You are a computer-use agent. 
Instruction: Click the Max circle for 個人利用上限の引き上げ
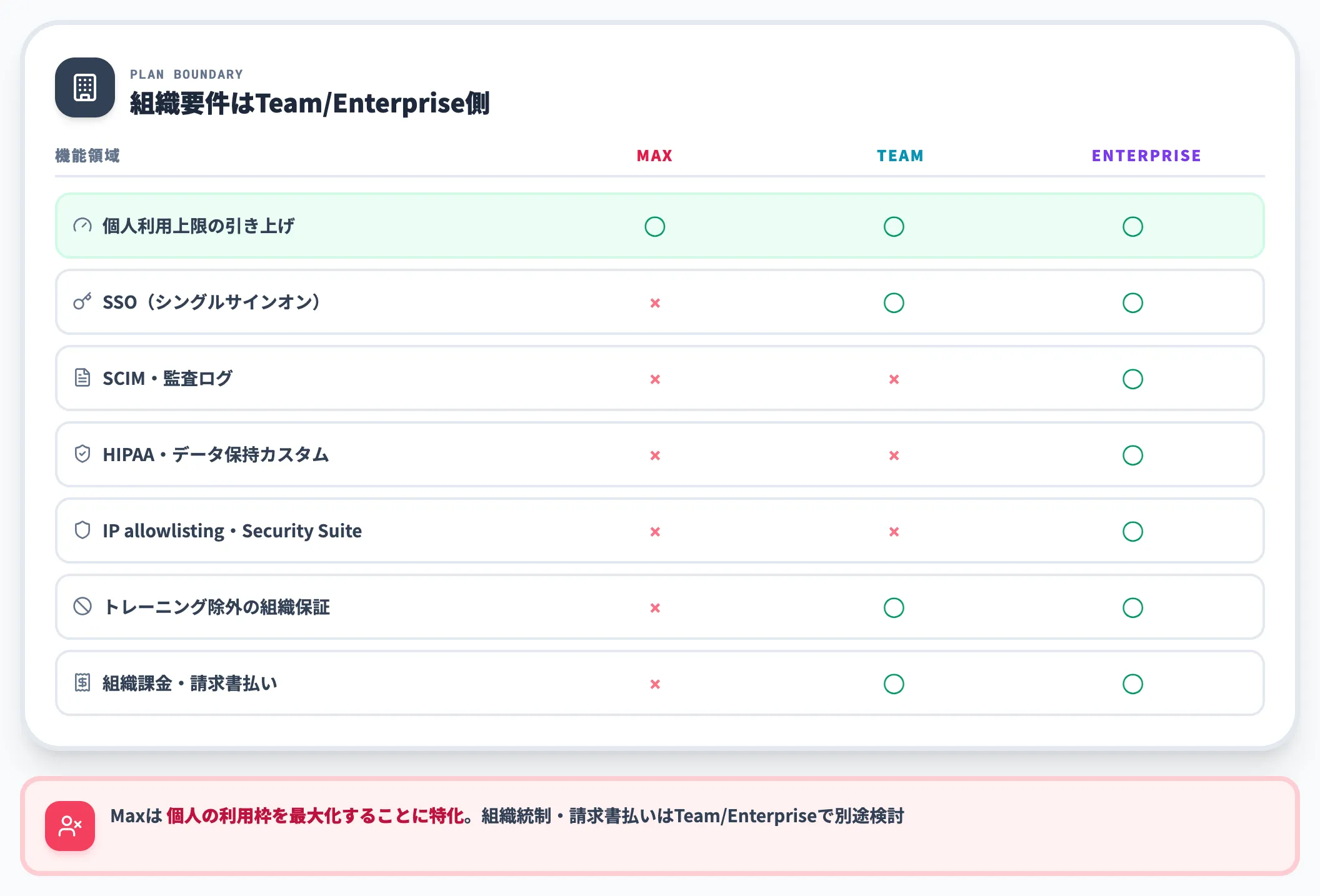tap(655, 227)
